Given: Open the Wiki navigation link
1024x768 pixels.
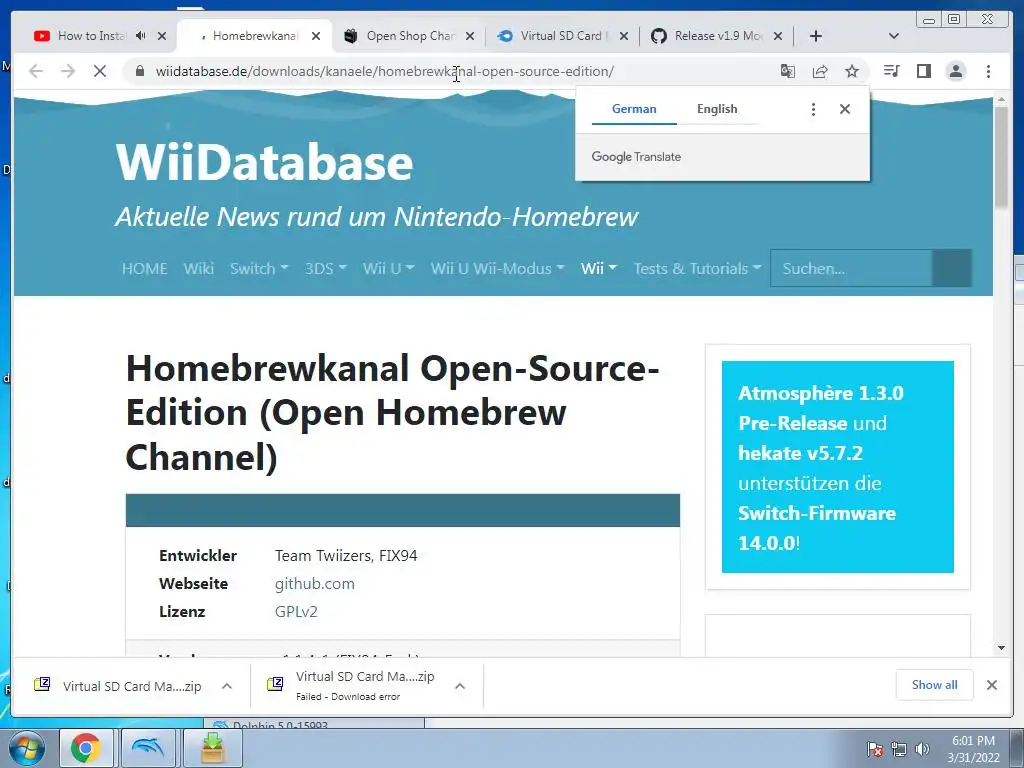Looking at the screenshot, I should (199, 268).
